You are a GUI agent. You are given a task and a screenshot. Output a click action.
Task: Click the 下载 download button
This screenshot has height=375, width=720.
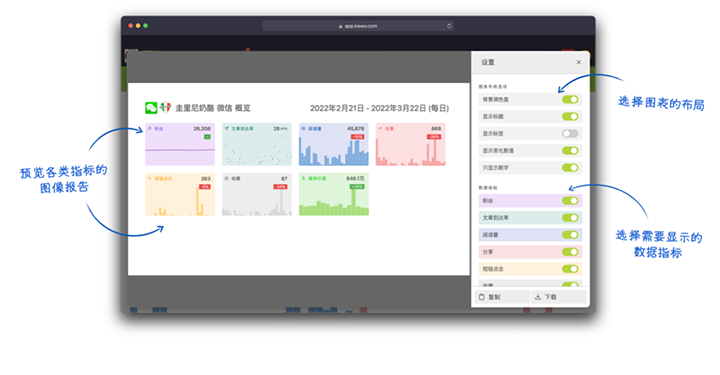click(559, 297)
